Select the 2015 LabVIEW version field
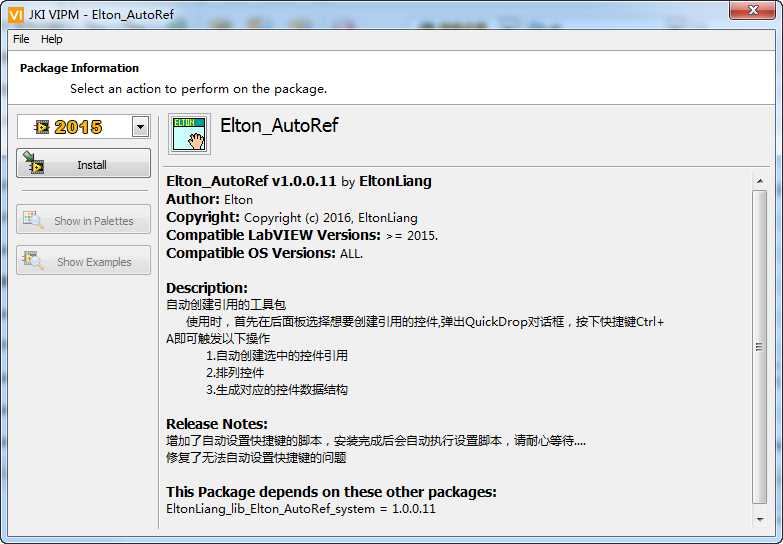This screenshot has width=783, height=544. pos(75,127)
